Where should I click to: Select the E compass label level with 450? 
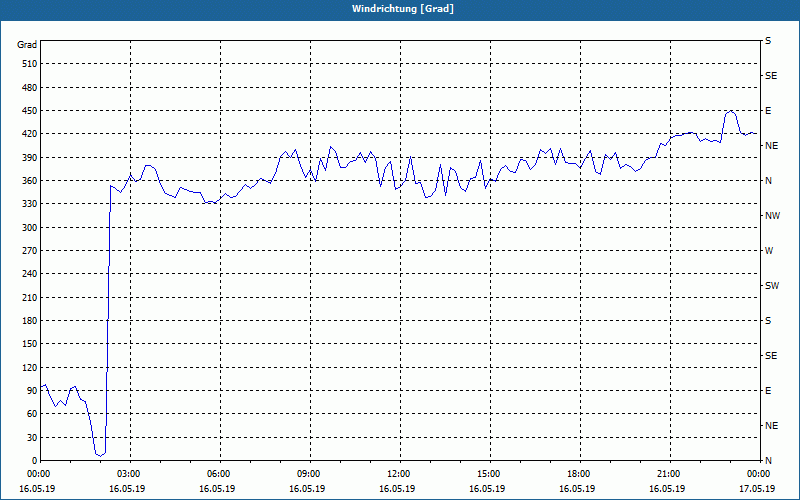(768, 111)
